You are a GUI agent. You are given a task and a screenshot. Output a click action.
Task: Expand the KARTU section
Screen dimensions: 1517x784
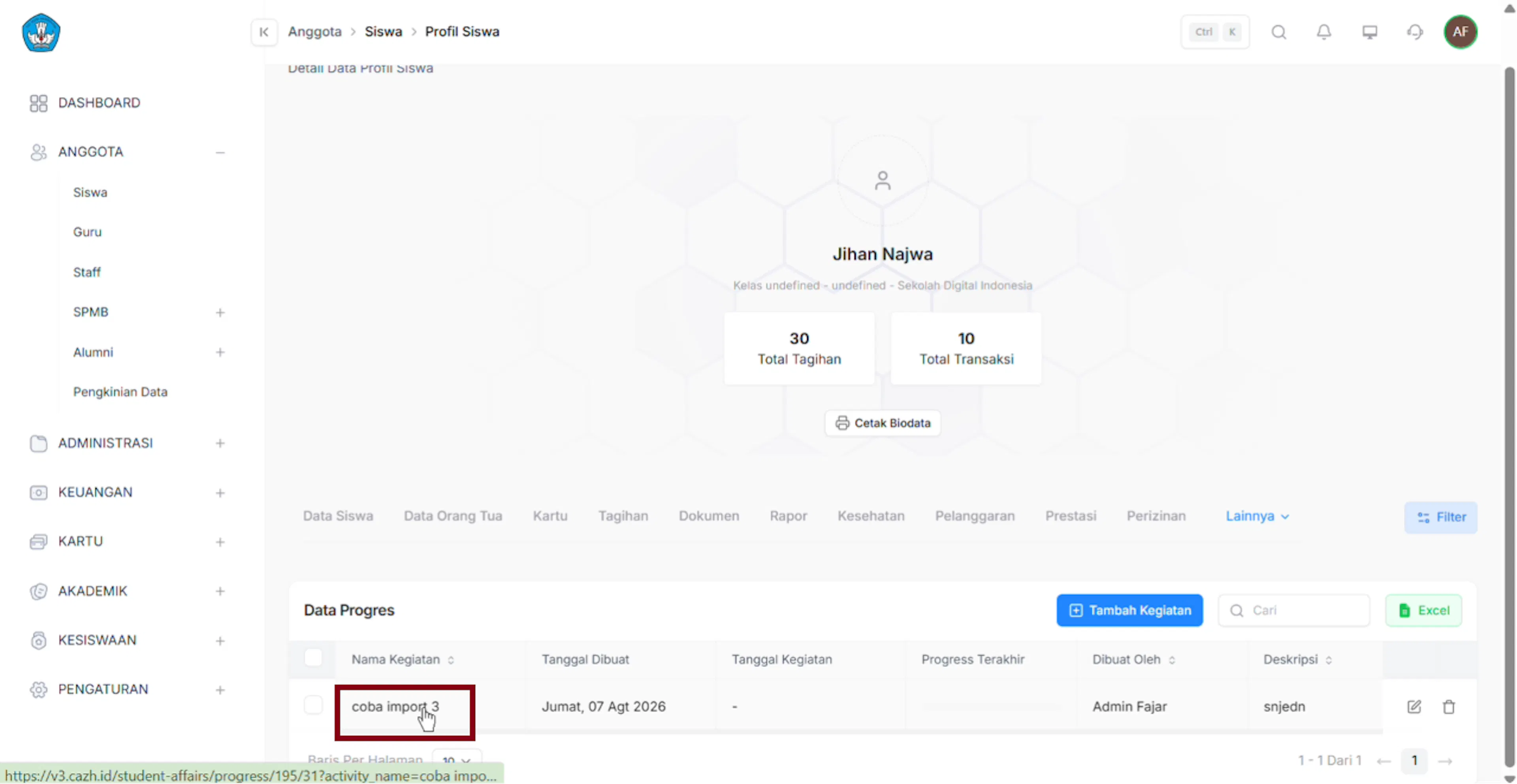coord(220,541)
